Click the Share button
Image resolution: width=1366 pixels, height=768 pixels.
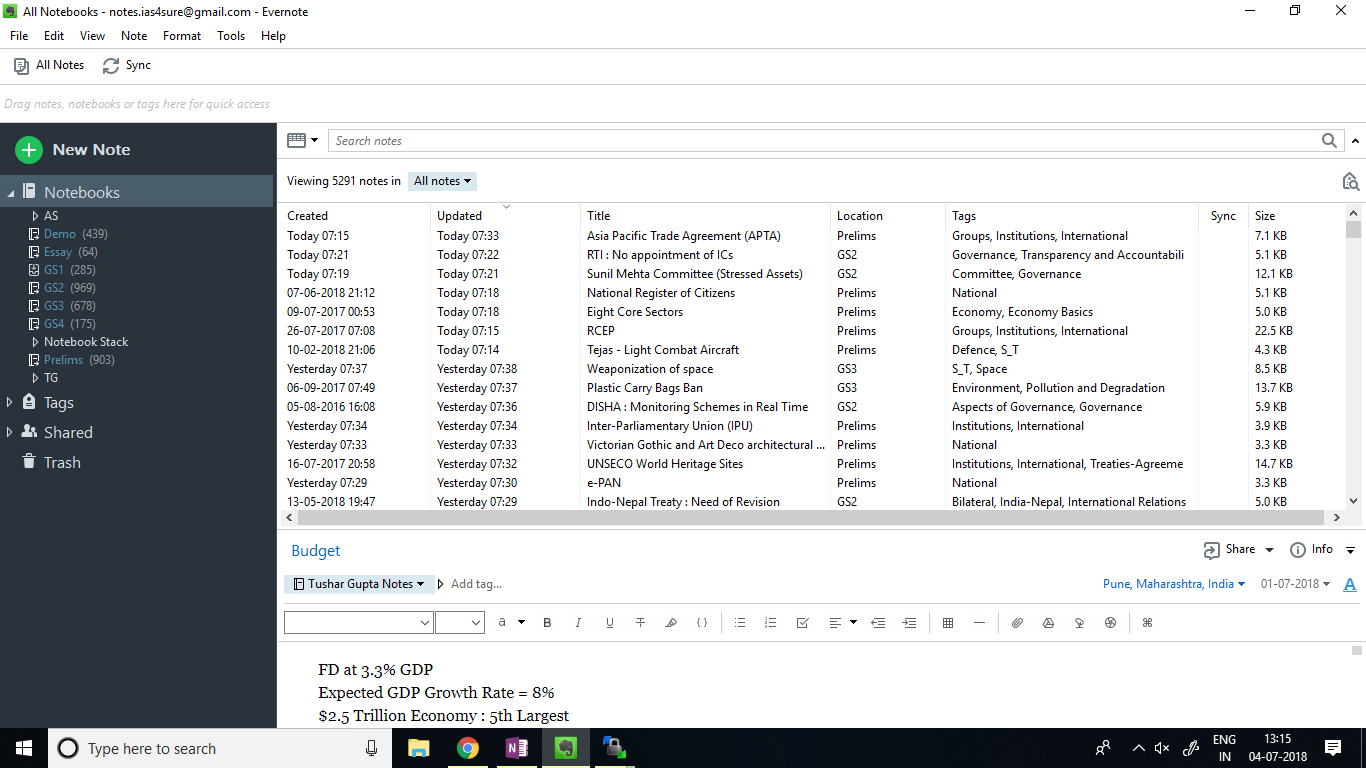pos(1239,550)
